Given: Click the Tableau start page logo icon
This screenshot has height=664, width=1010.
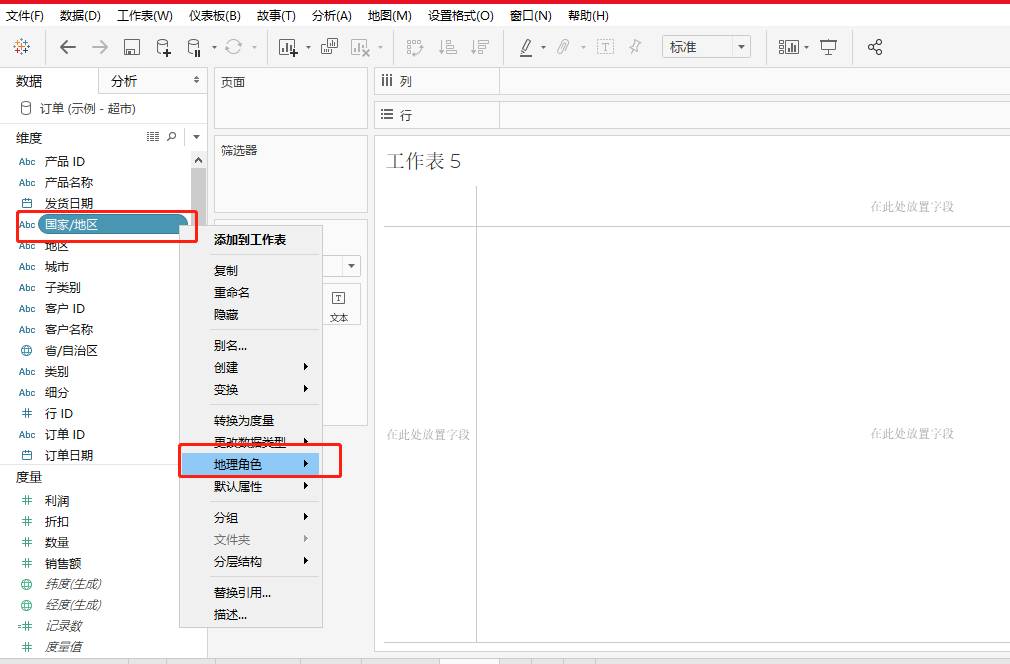Looking at the screenshot, I should [21, 46].
